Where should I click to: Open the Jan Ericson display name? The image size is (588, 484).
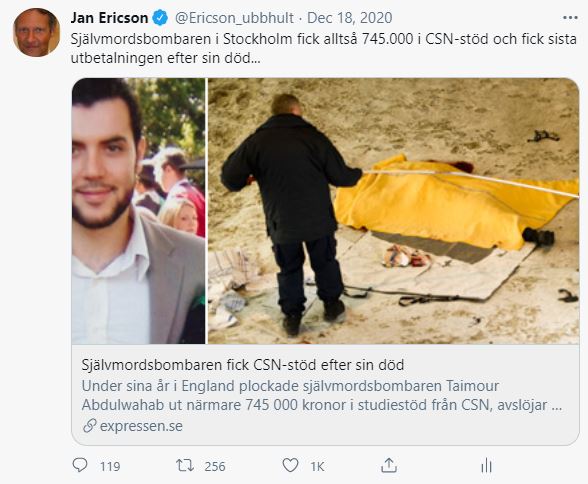pos(110,18)
